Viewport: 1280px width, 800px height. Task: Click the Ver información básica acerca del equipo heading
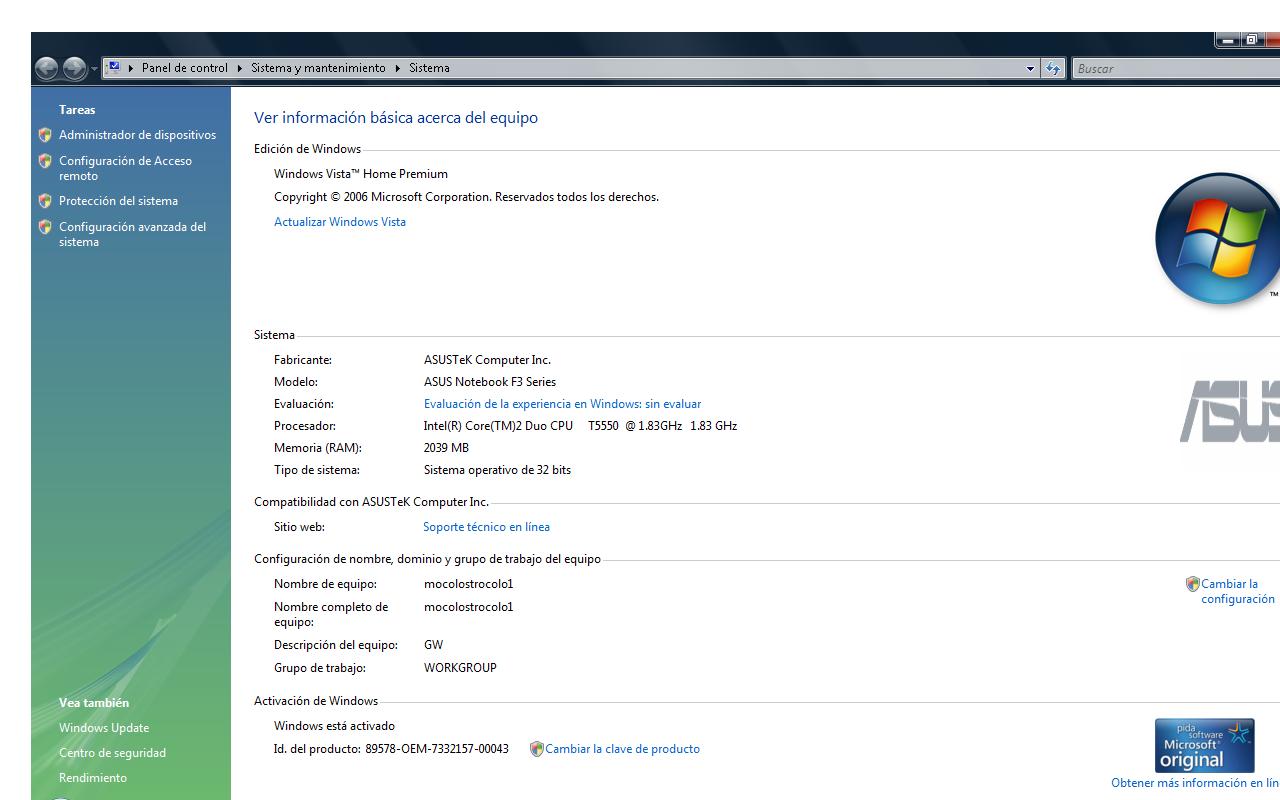(396, 118)
